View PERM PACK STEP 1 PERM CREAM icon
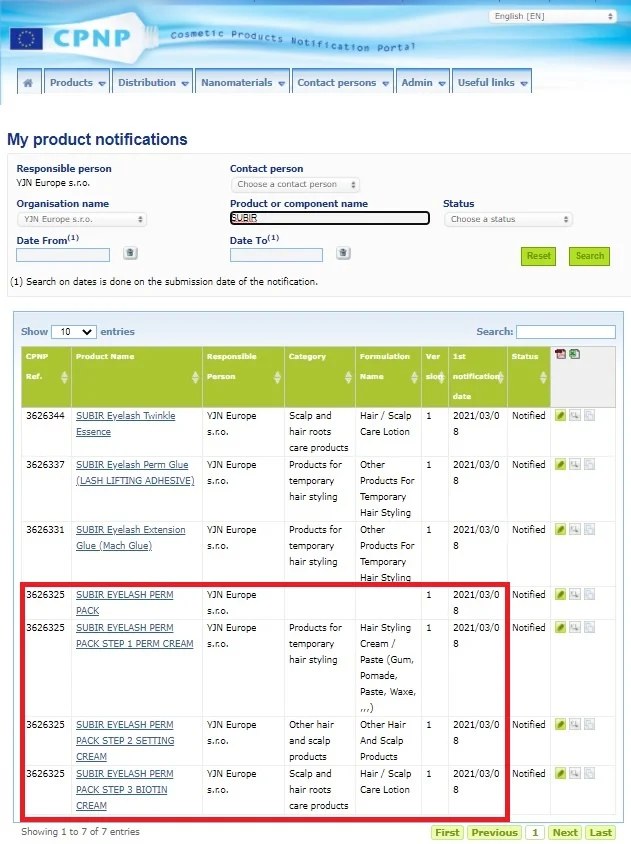Viewport: 631px width, 844px height. pyautogui.click(x=575, y=628)
